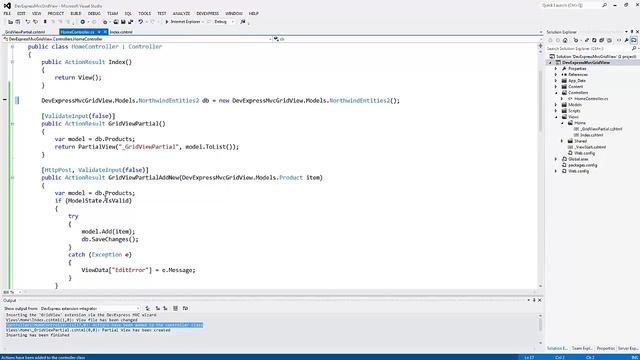Open the Debug configuration dropdown
The height and width of the screenshot is (360, 640).
(x=233, y=22)
